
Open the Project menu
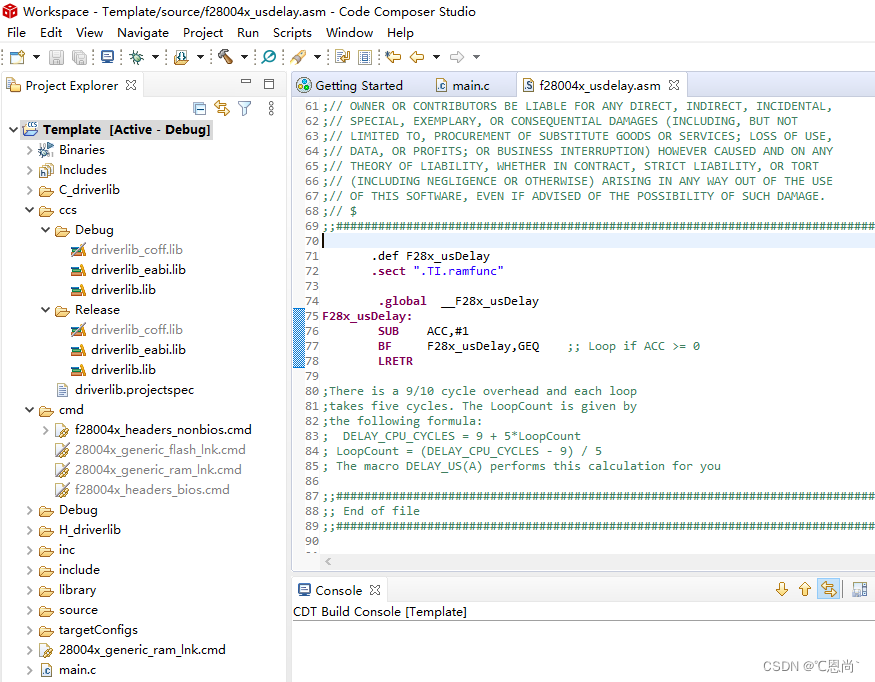(203, 33)
